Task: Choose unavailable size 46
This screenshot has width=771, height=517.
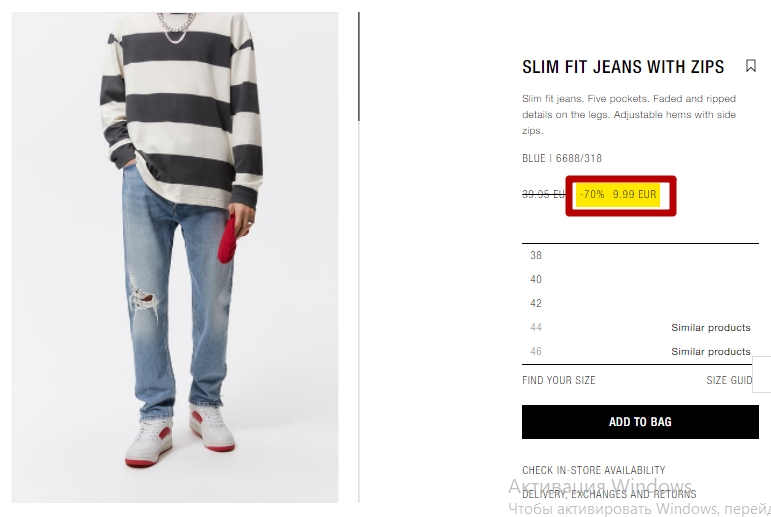Action: coord(536,351)
